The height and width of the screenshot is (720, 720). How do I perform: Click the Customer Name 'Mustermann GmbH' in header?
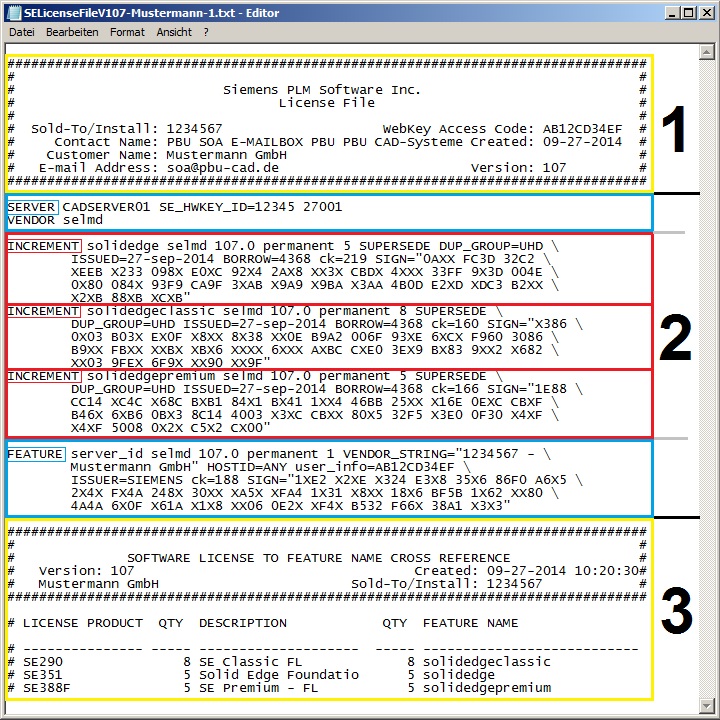[226, 155]
